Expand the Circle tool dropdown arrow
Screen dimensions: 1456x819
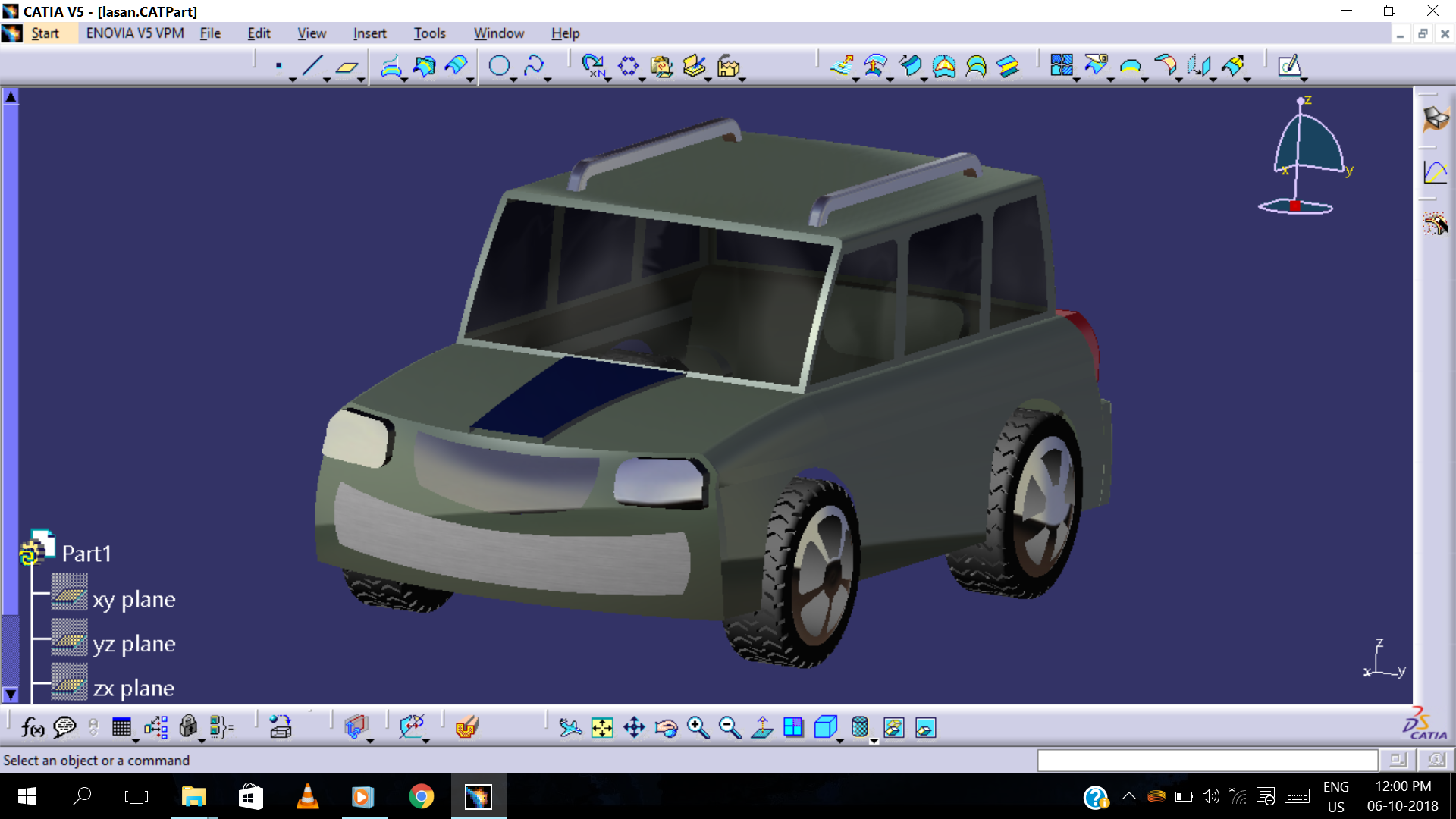513,80
